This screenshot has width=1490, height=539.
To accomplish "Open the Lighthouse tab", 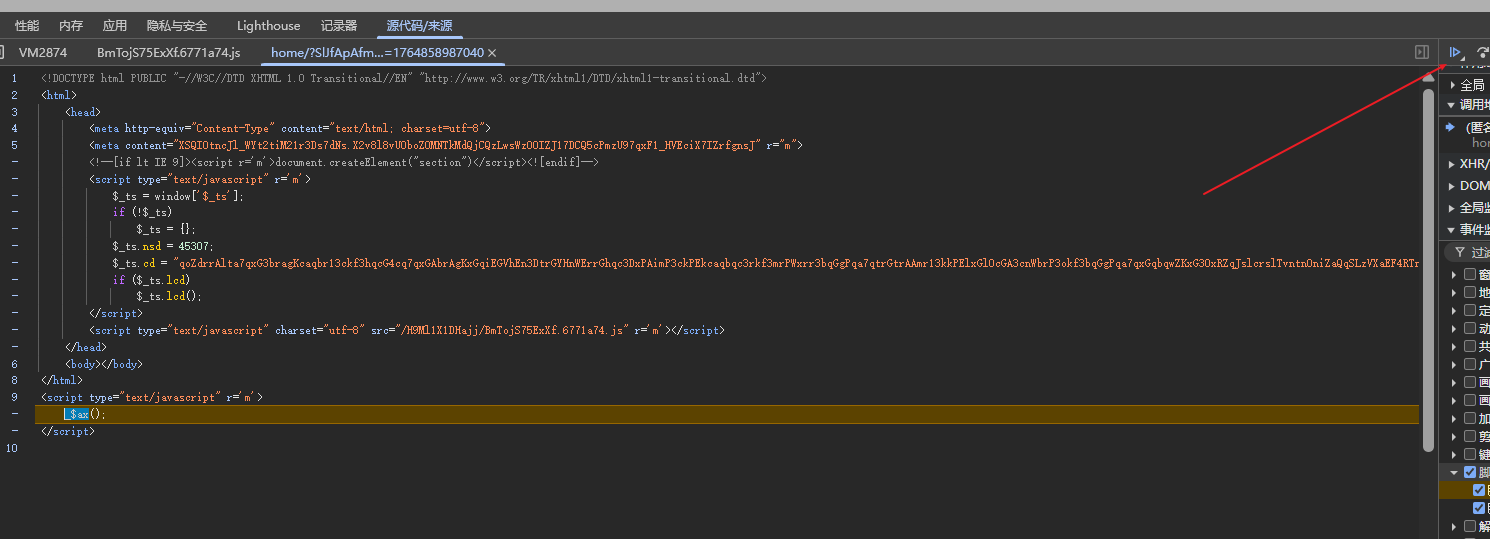I will 268,26.
